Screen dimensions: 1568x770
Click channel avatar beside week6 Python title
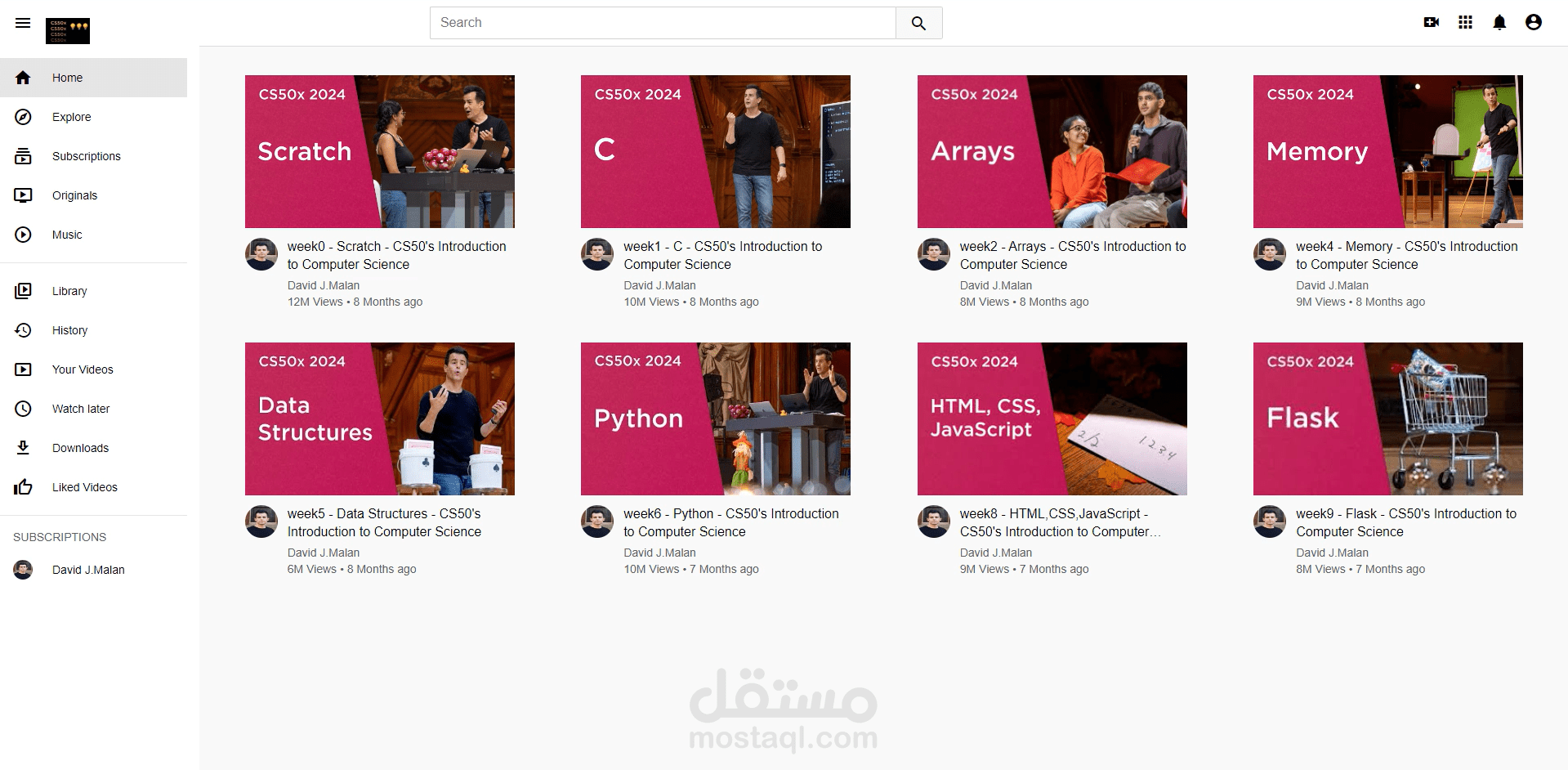[x=597, y=522]
